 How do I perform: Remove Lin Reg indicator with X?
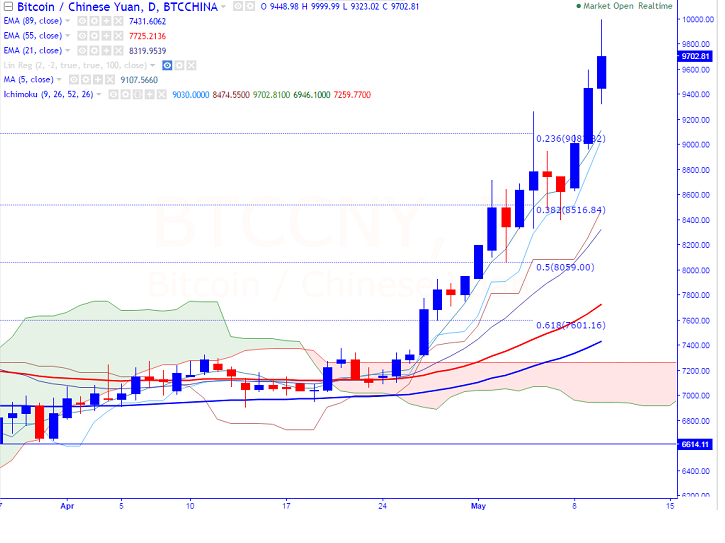coord(191,66)
